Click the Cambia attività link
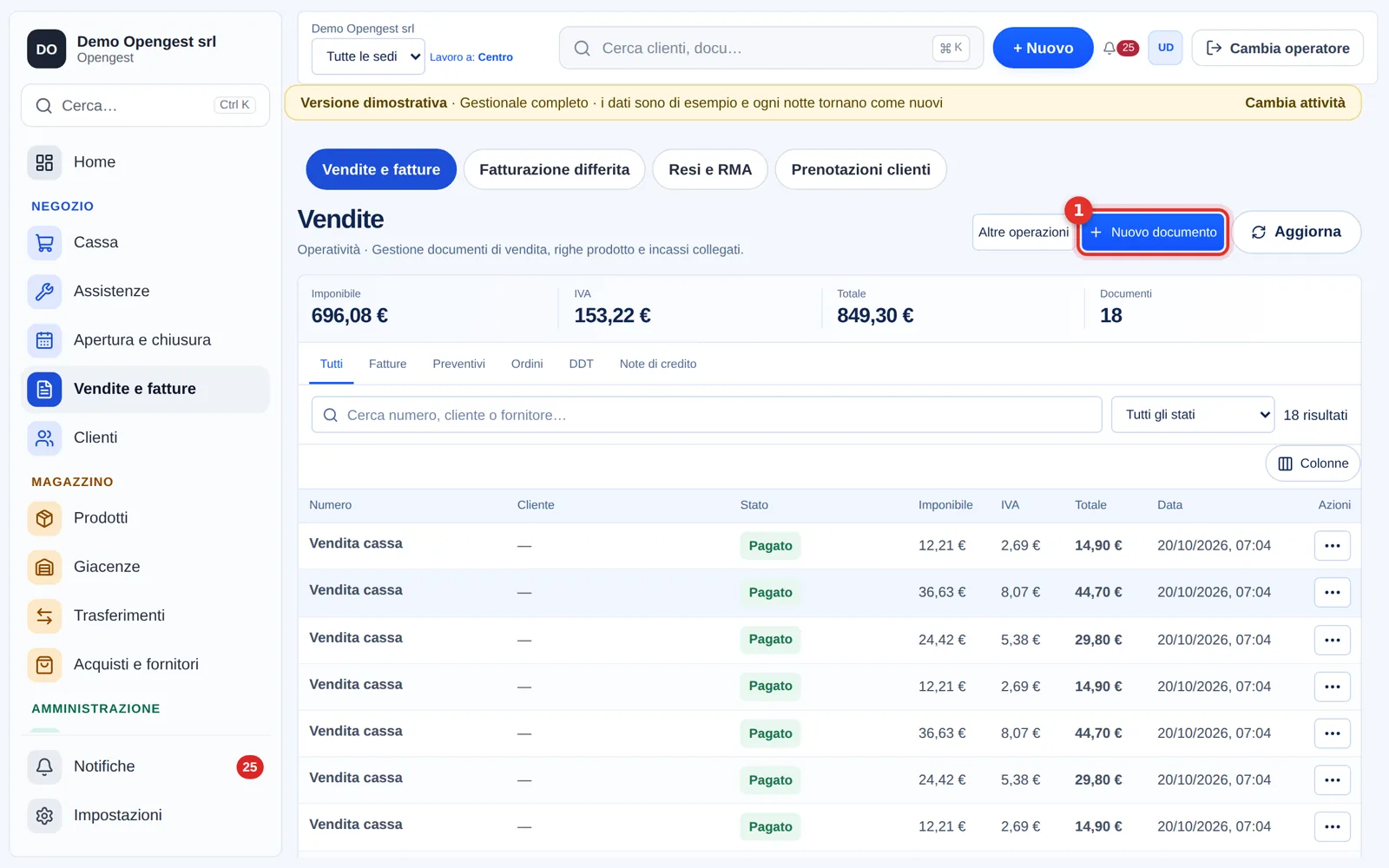The image size is (1389, 868). click(1294, 102)
